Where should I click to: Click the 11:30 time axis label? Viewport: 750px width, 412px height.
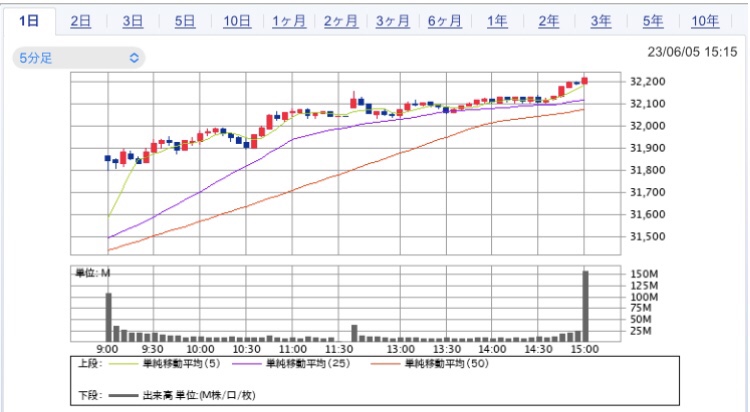(x=339, y=349)
